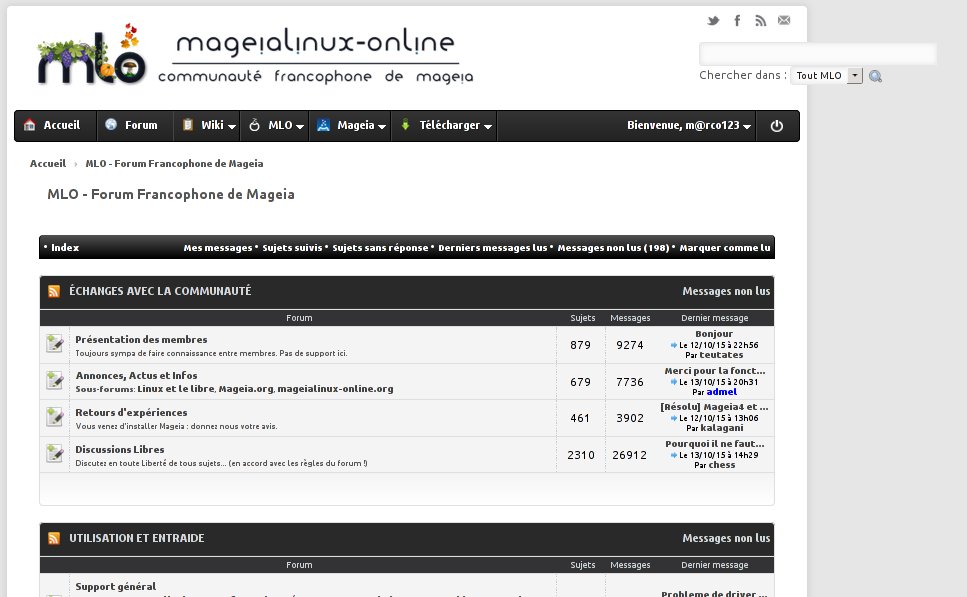This screenshot has height=597, width=967.
Task: Click Marquer comme lu
Action: (x=725, y=248)
